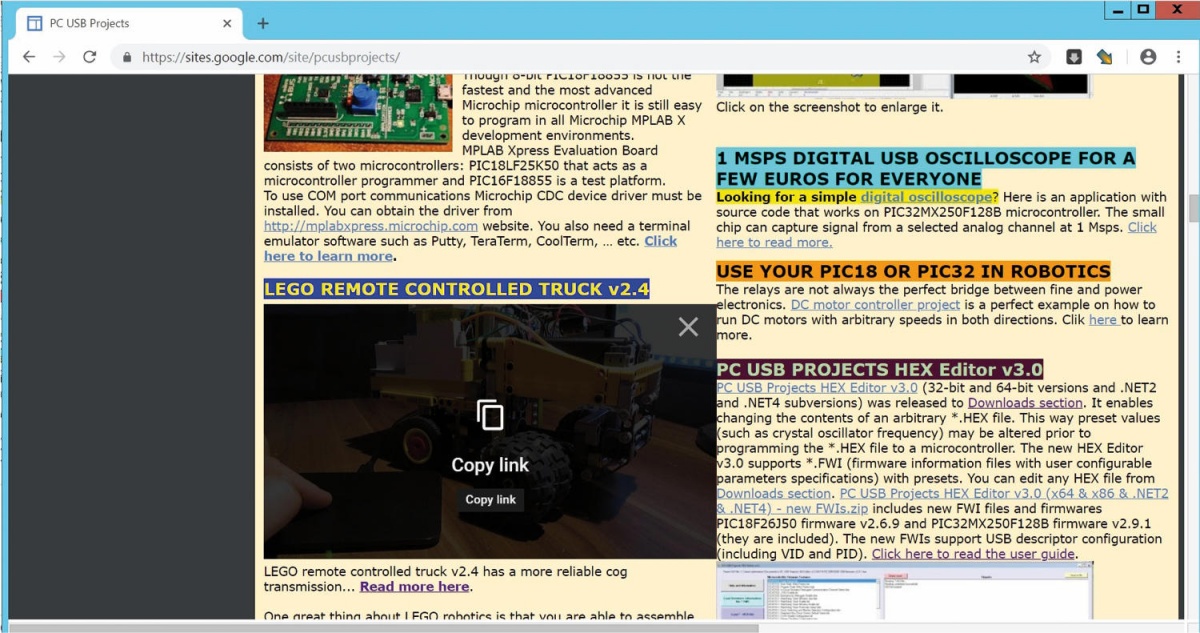Go back to the previous page

[29, 57]
